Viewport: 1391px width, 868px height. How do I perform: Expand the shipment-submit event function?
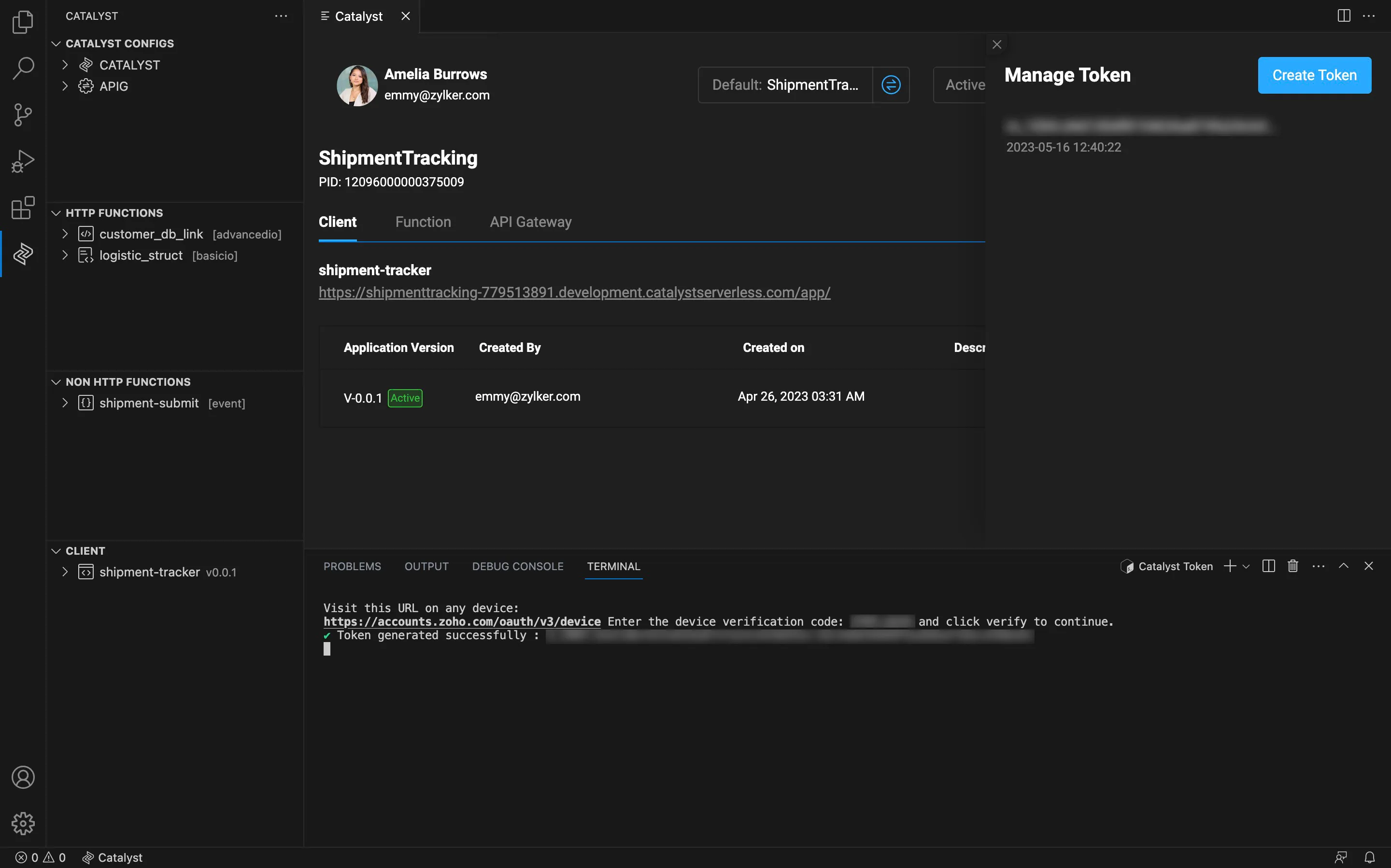[x=65, y=403]
